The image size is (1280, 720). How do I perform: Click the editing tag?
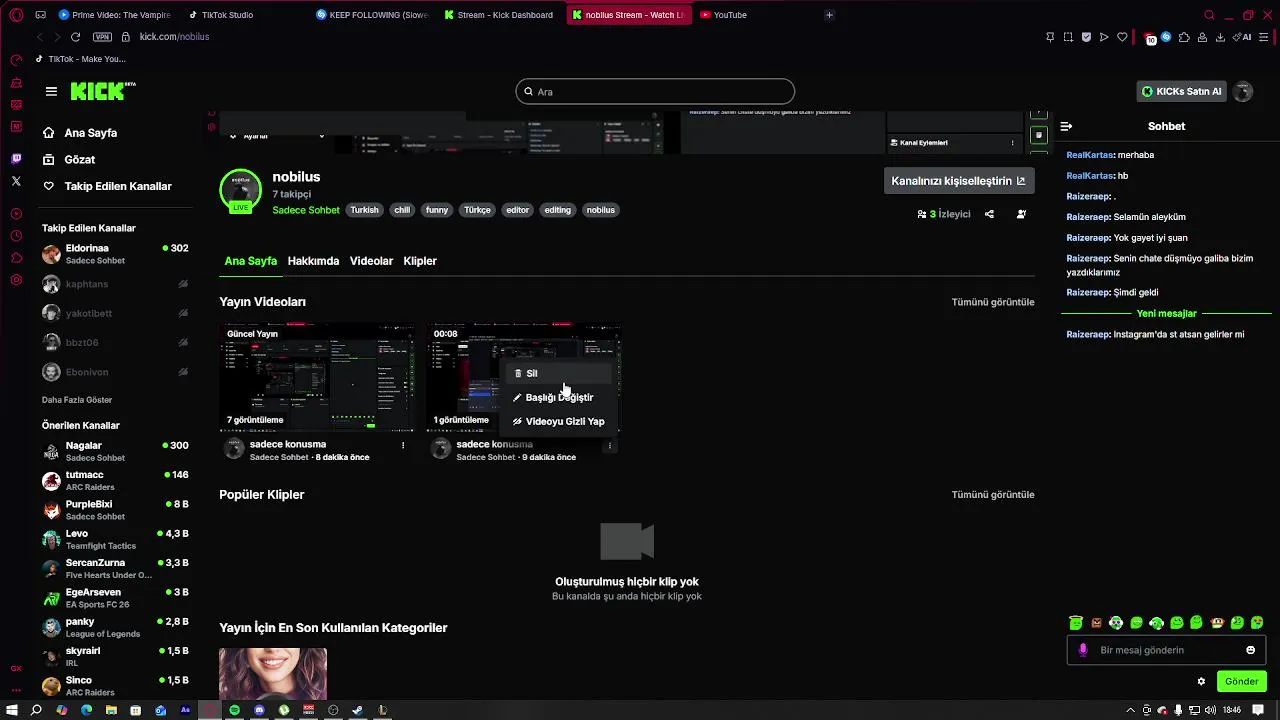pyautogui.click(x=557, y=210)
